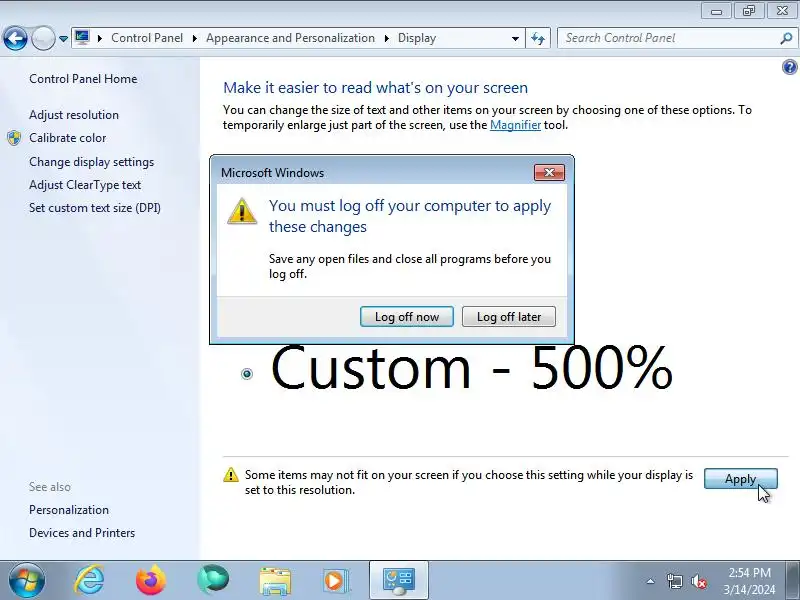Click the search magnifying glass icon
This screenshot has width=800, height=600.
787,38
